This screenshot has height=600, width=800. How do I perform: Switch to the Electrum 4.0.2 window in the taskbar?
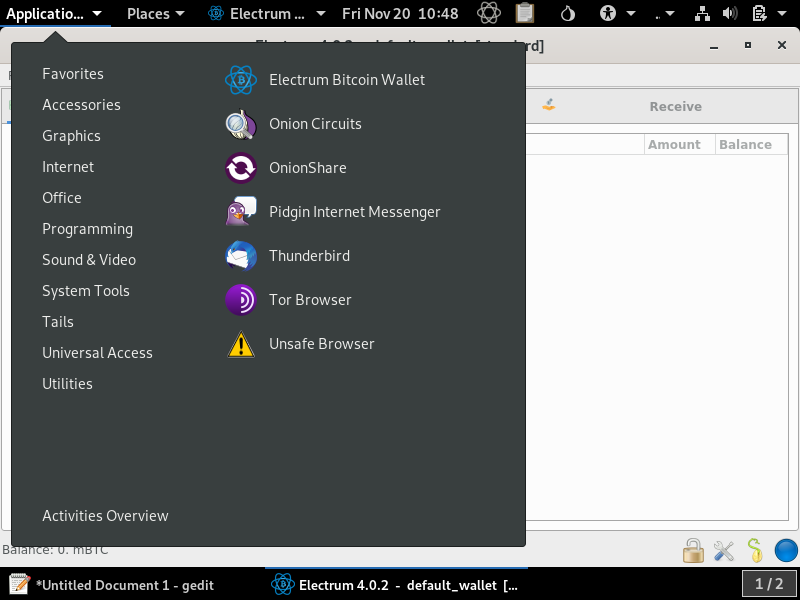click(396, 585)
